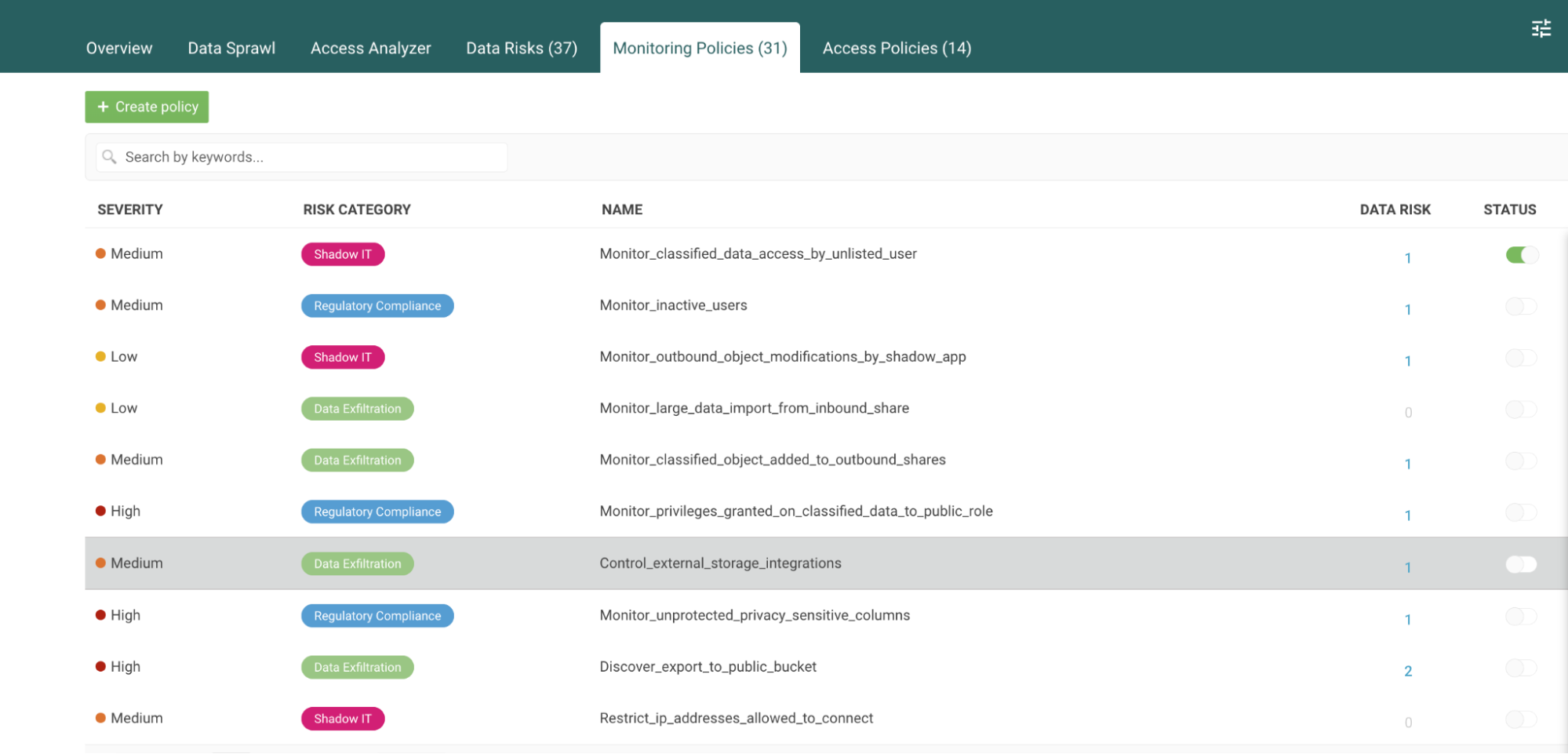Sort by the Data Risk column header
The height and width of the screenshot is (754, 1568).
1395,209
